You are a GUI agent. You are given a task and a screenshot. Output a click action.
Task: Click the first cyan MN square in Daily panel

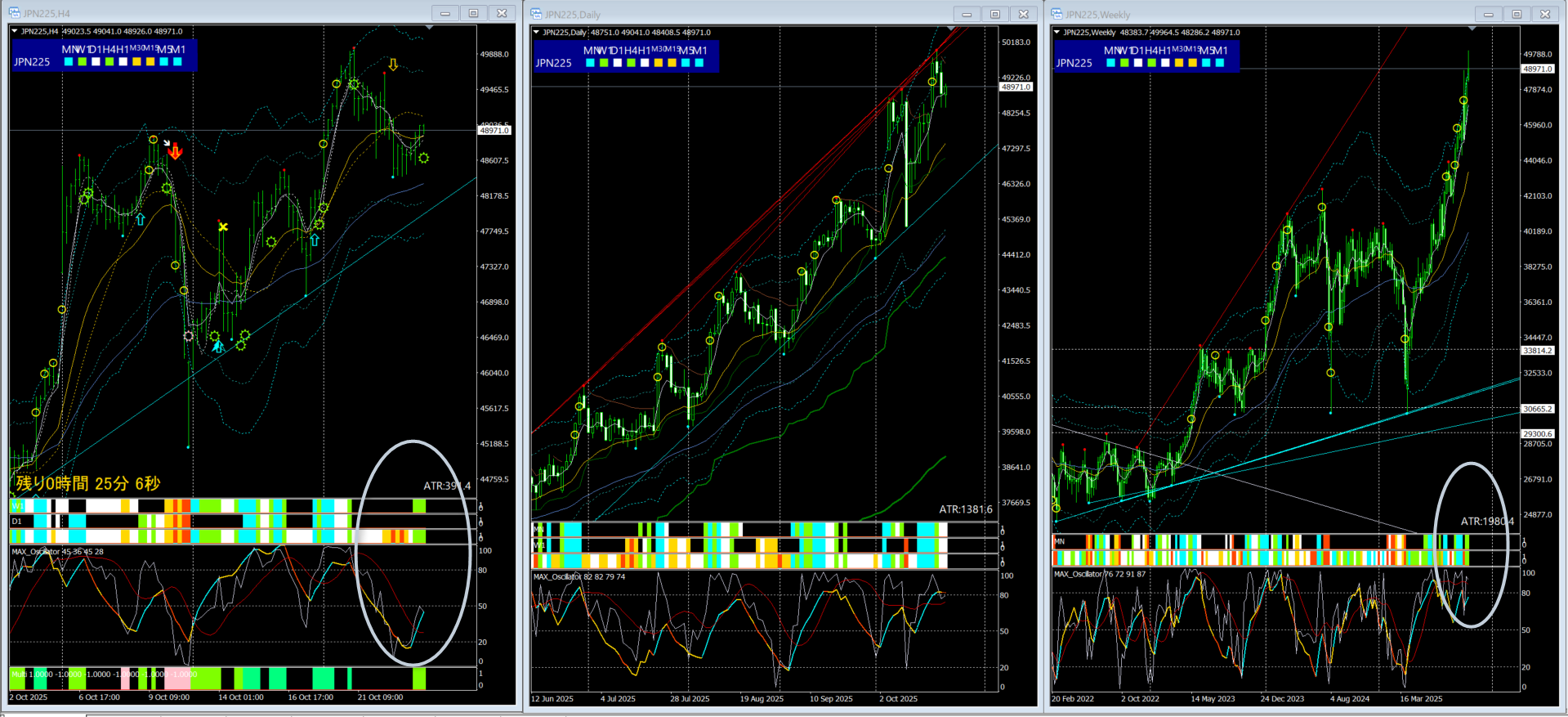pos(590,63)
